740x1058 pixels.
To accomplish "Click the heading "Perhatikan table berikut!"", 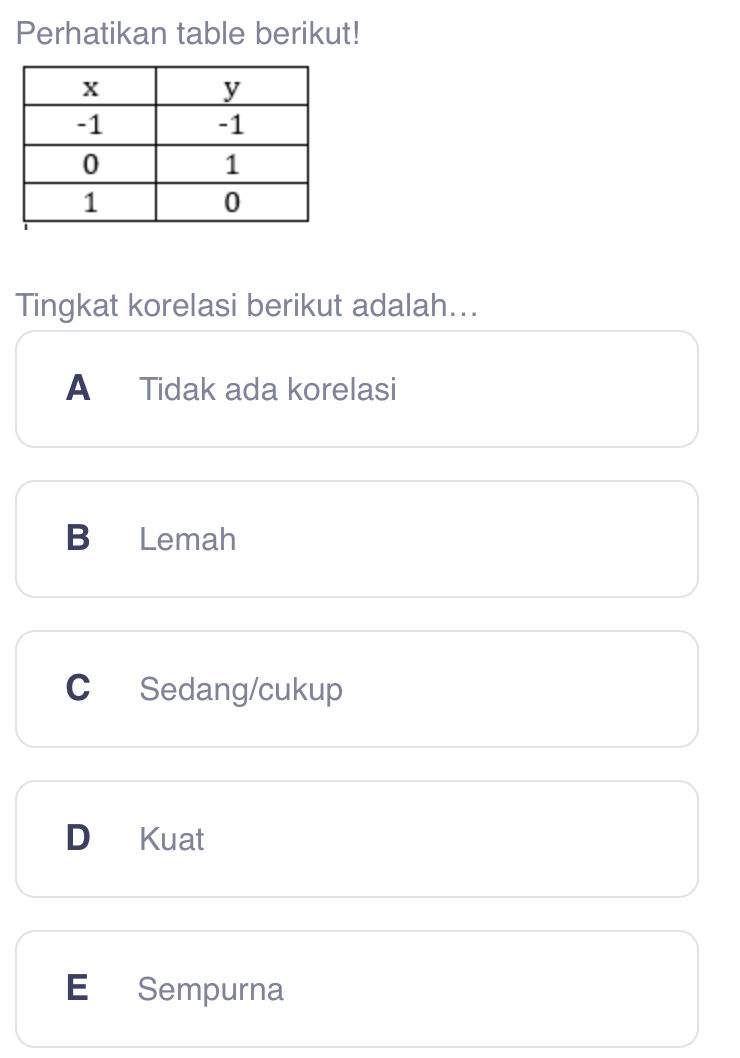I will click(189, 32).
